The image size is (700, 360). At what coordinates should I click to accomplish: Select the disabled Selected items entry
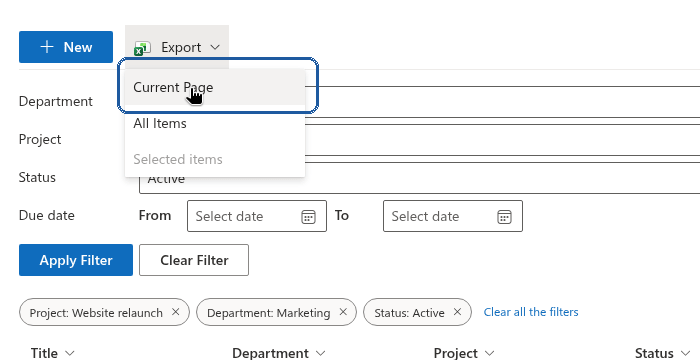215,159
